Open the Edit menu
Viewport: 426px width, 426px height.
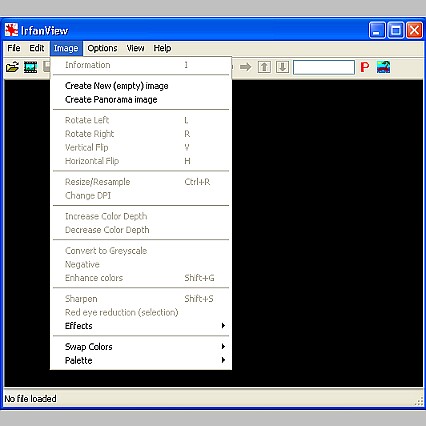[x=37, y=48]
